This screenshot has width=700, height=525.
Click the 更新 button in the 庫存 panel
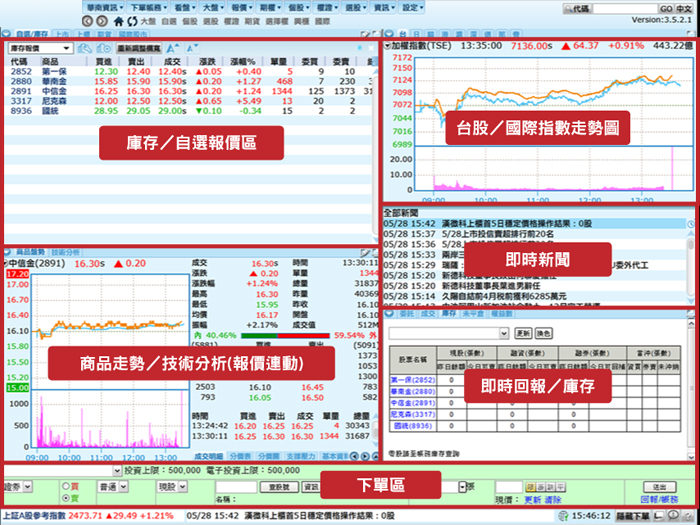pos(523,333)
